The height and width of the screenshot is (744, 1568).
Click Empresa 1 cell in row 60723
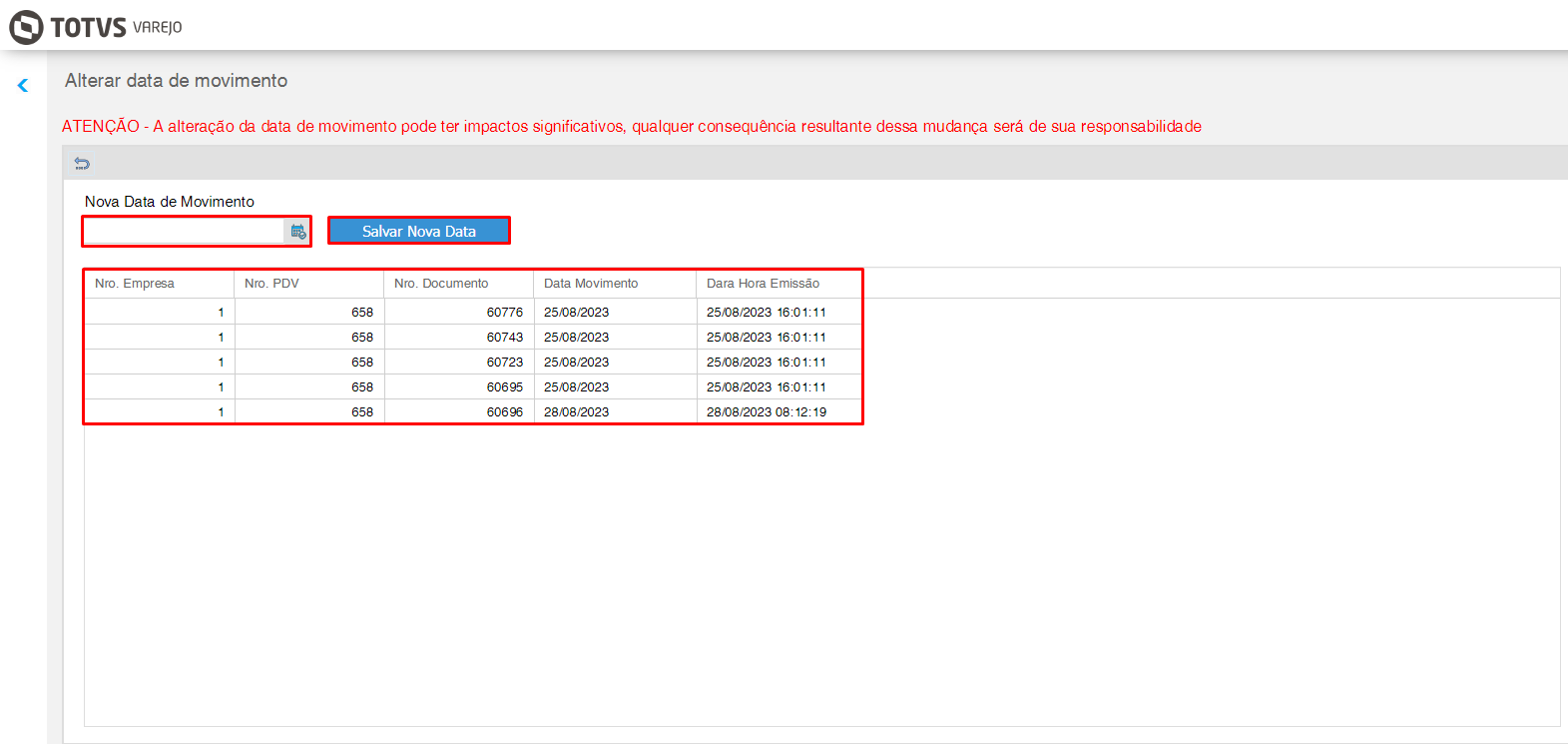160,362
